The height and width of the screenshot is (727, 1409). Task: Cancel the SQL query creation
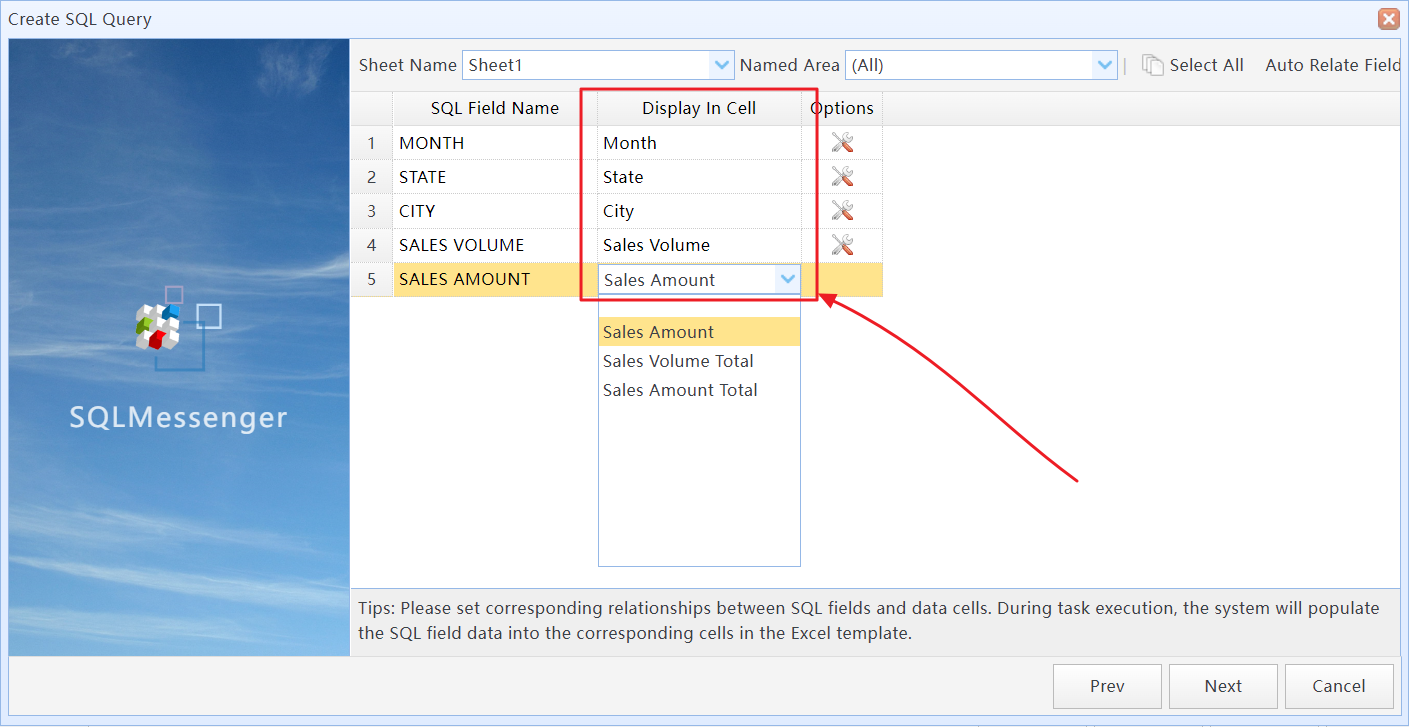1338,686
